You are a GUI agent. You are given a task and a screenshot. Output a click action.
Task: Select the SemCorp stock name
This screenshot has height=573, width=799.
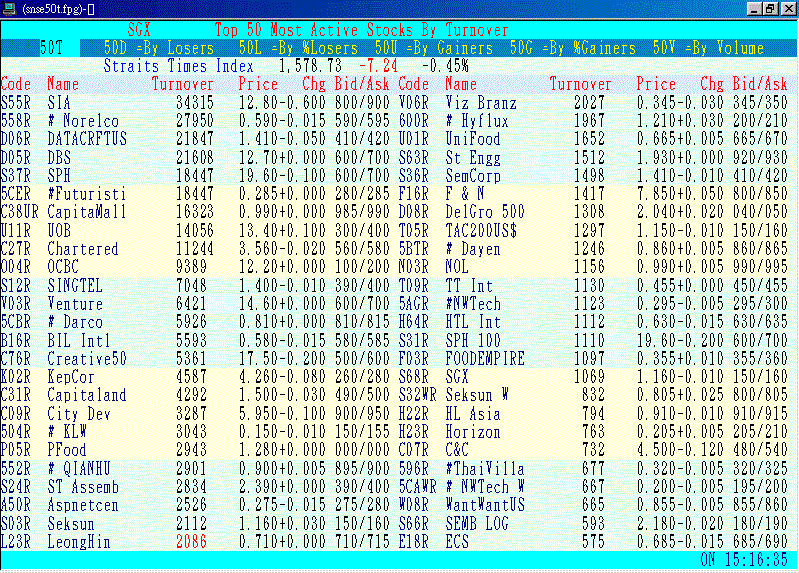coord(473,175)
